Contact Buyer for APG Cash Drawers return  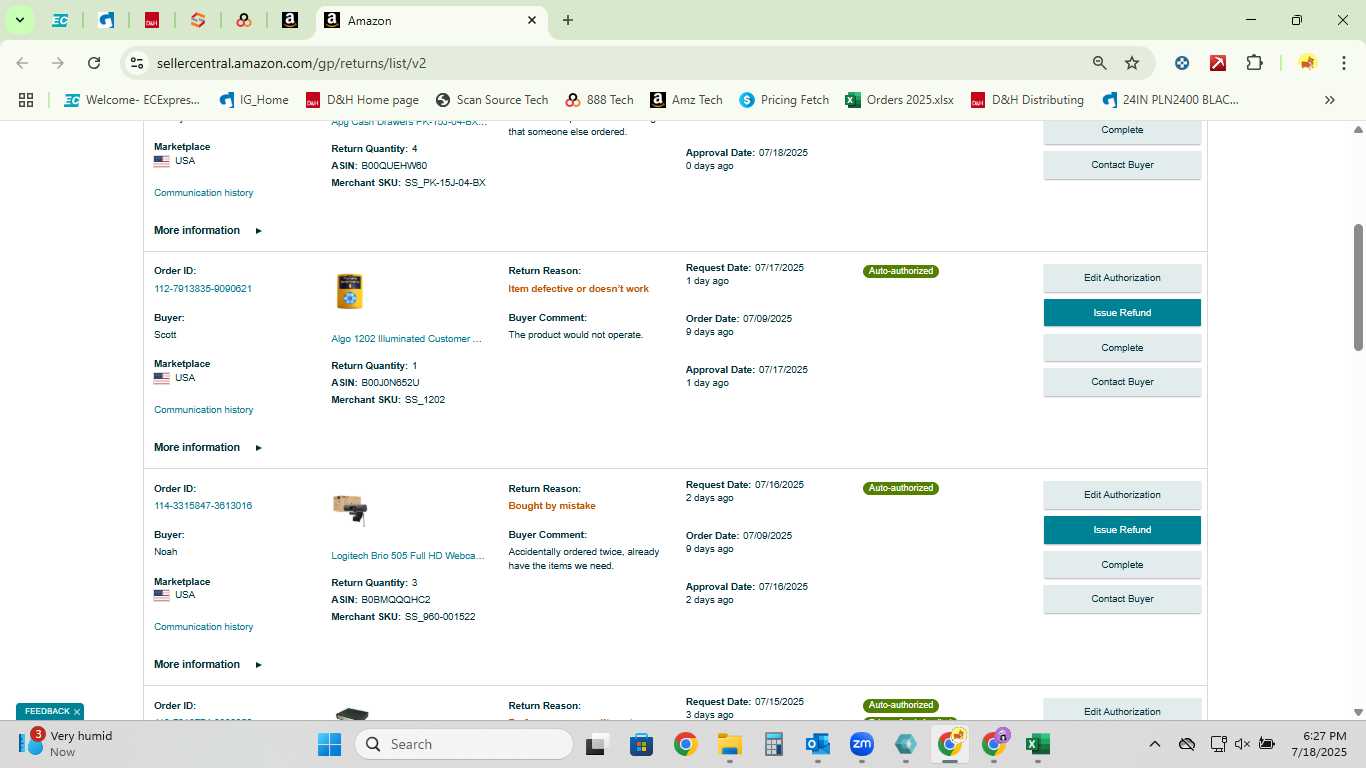tap(1122, 165)
